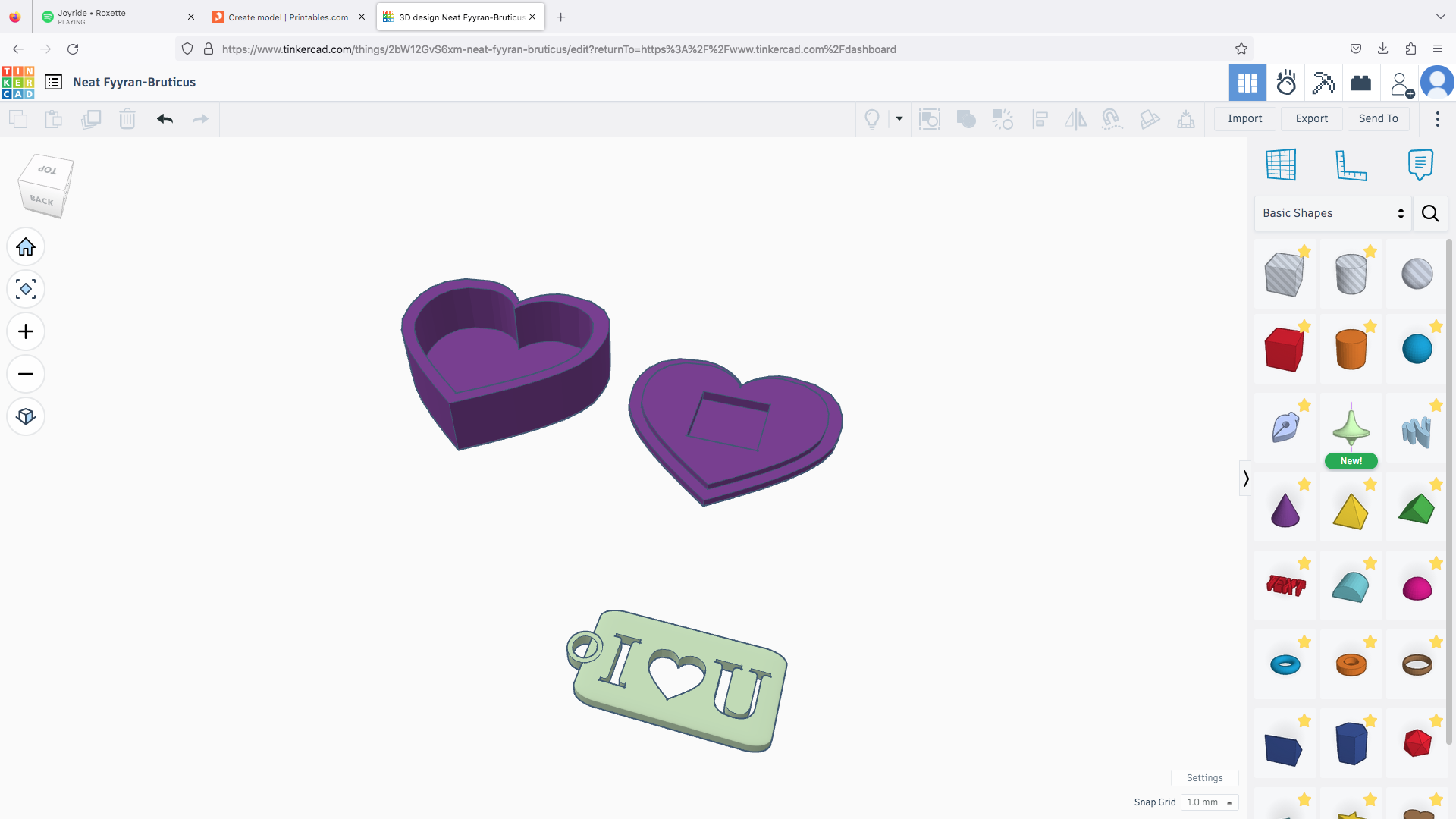This screenshot has height=819, width=1456.
Task: Select the red Box shape
Action: [1285, 350]
